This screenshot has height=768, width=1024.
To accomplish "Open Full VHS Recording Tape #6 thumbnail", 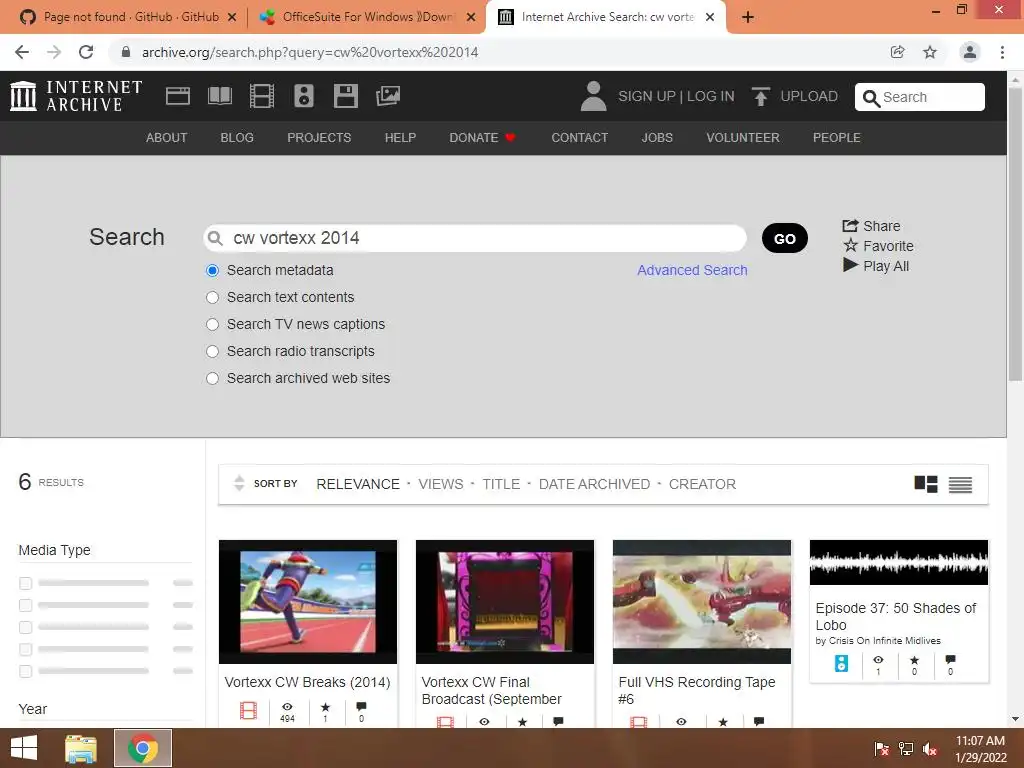I will coord(702,601).
